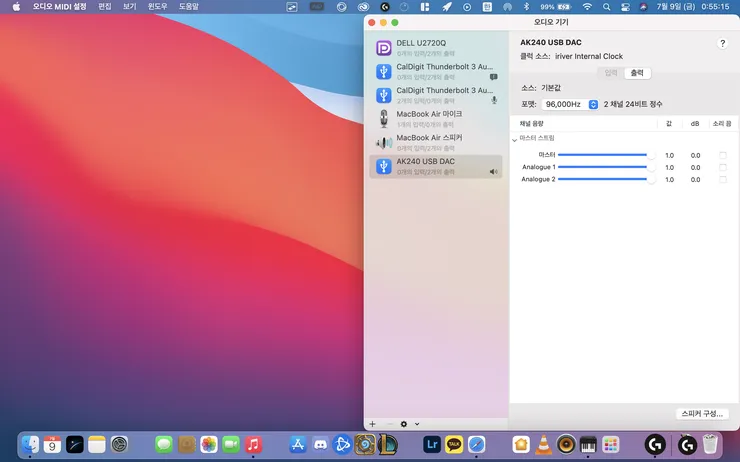Launch Safari from the Dock

click(x=477, y=444)
